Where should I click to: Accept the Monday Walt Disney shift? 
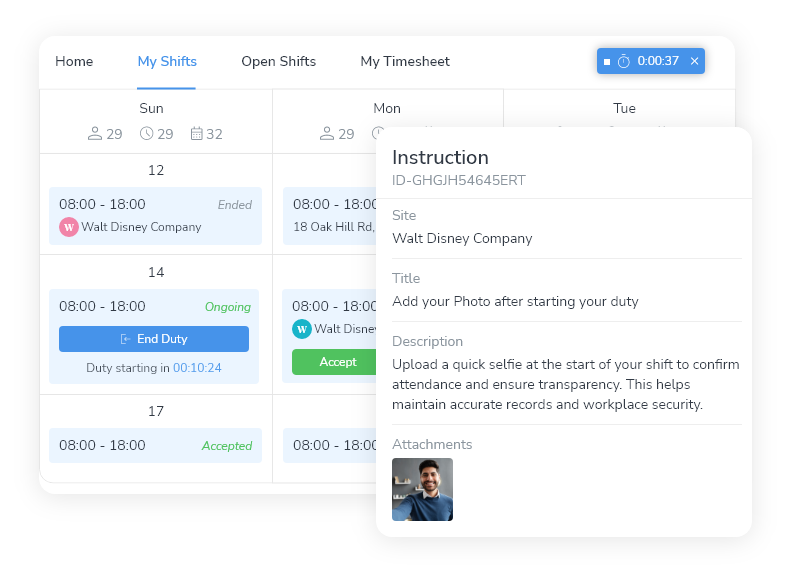click(x=337, y=362)
